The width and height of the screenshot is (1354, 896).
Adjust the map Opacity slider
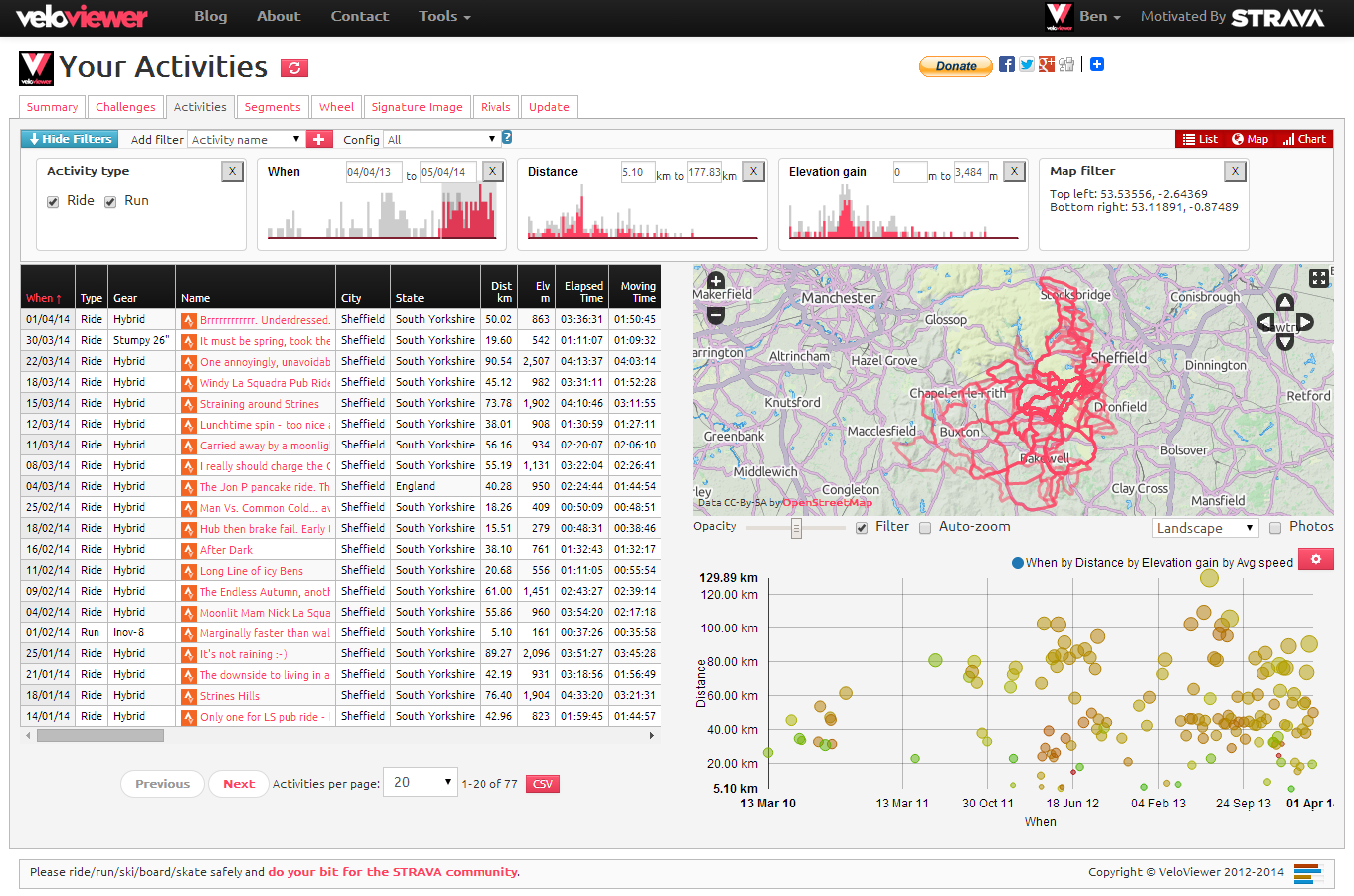[x=796, y=527]
